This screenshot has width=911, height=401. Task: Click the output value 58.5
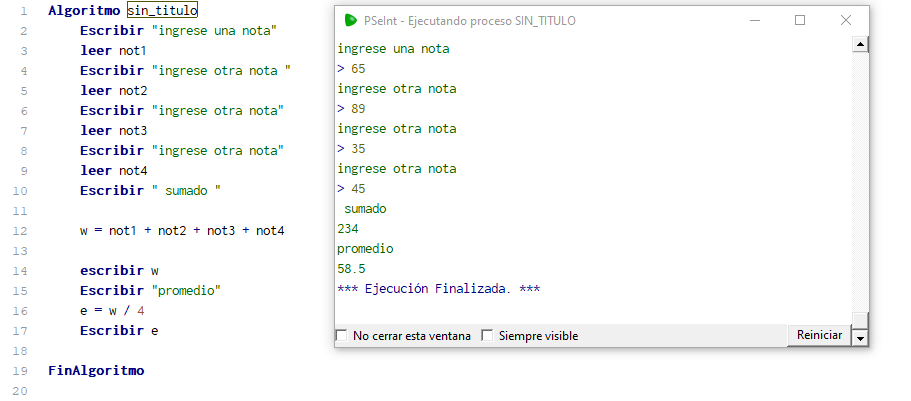pyautogui.click(x=352, y=268)
